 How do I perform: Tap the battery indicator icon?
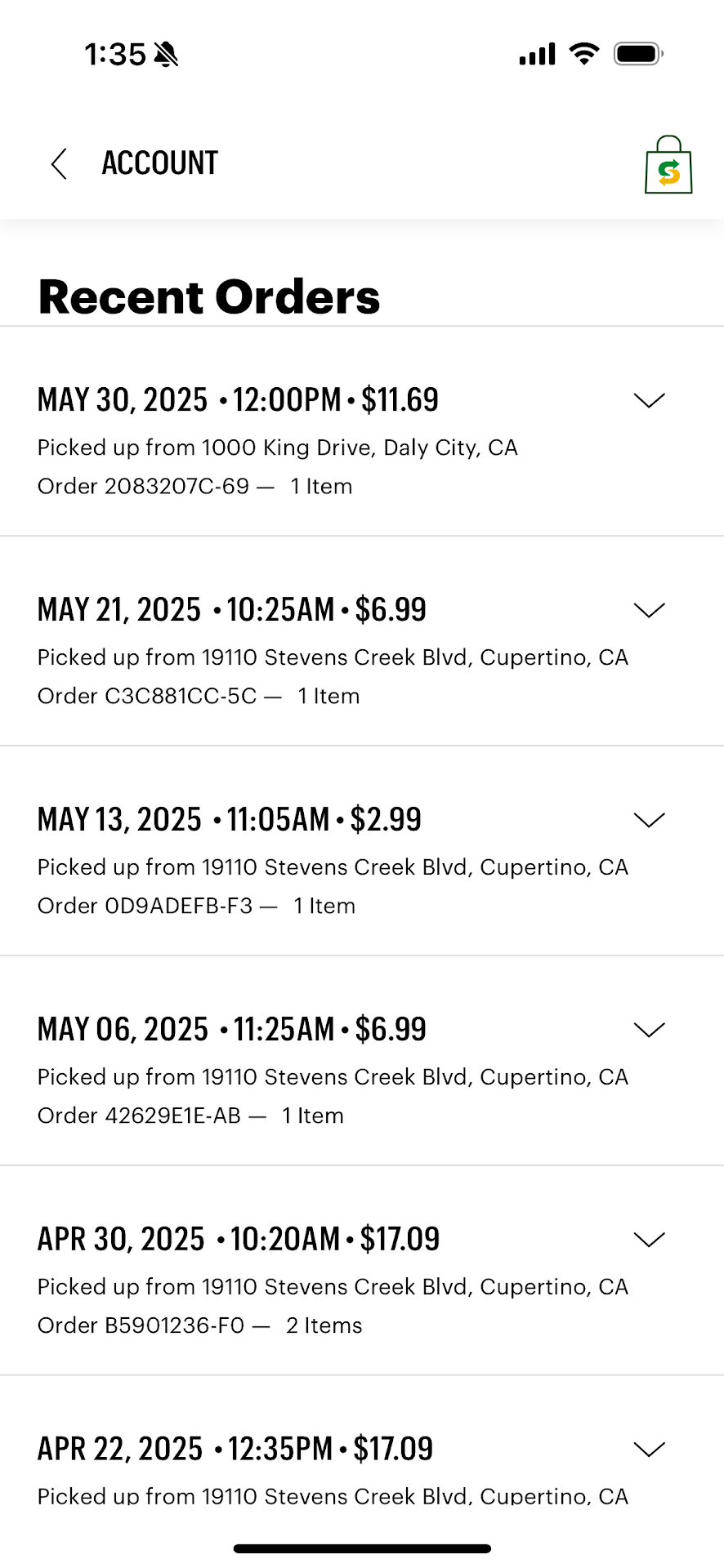[x=638, y=54]
